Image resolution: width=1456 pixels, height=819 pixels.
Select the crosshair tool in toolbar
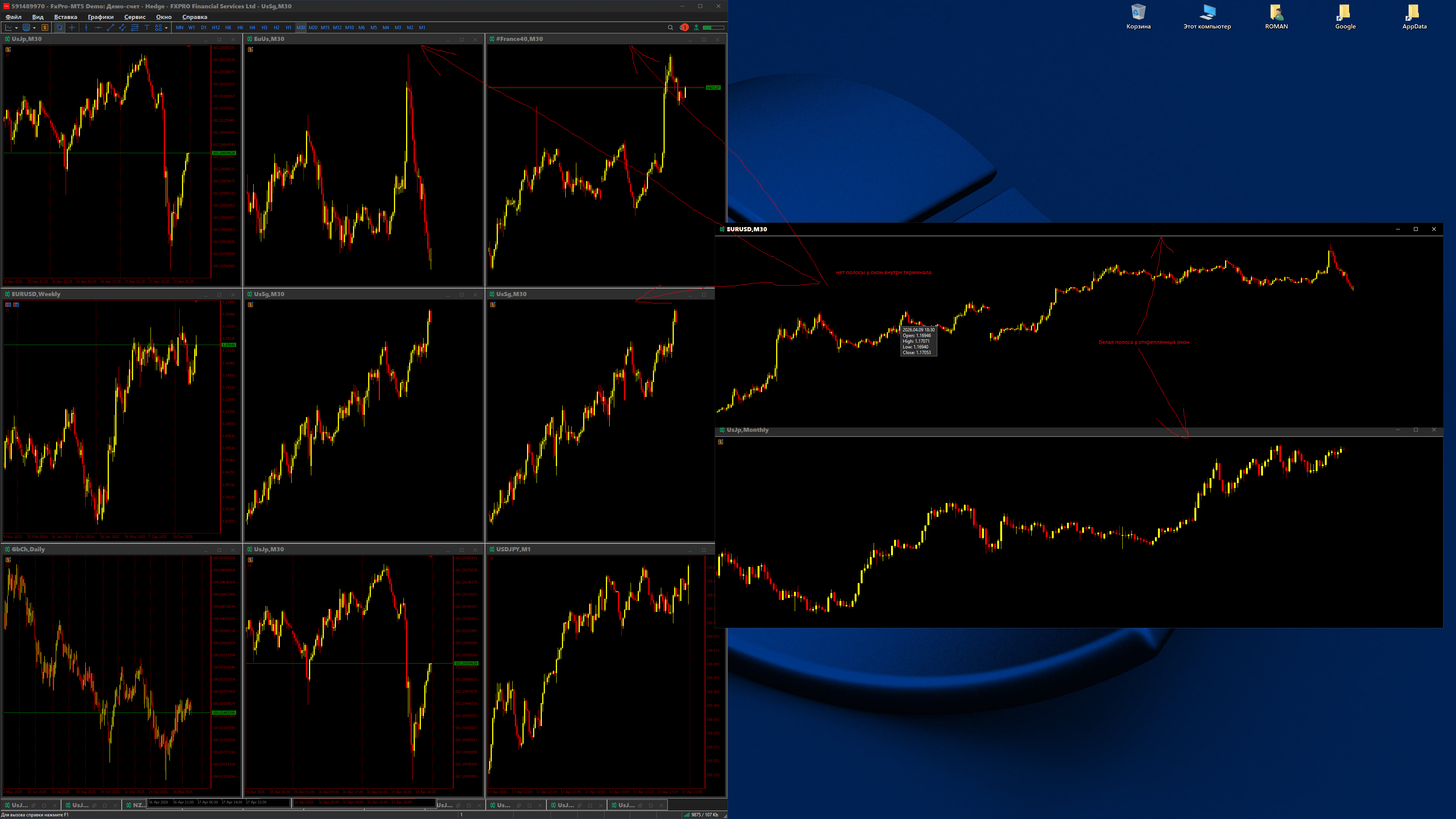(72, 27)
